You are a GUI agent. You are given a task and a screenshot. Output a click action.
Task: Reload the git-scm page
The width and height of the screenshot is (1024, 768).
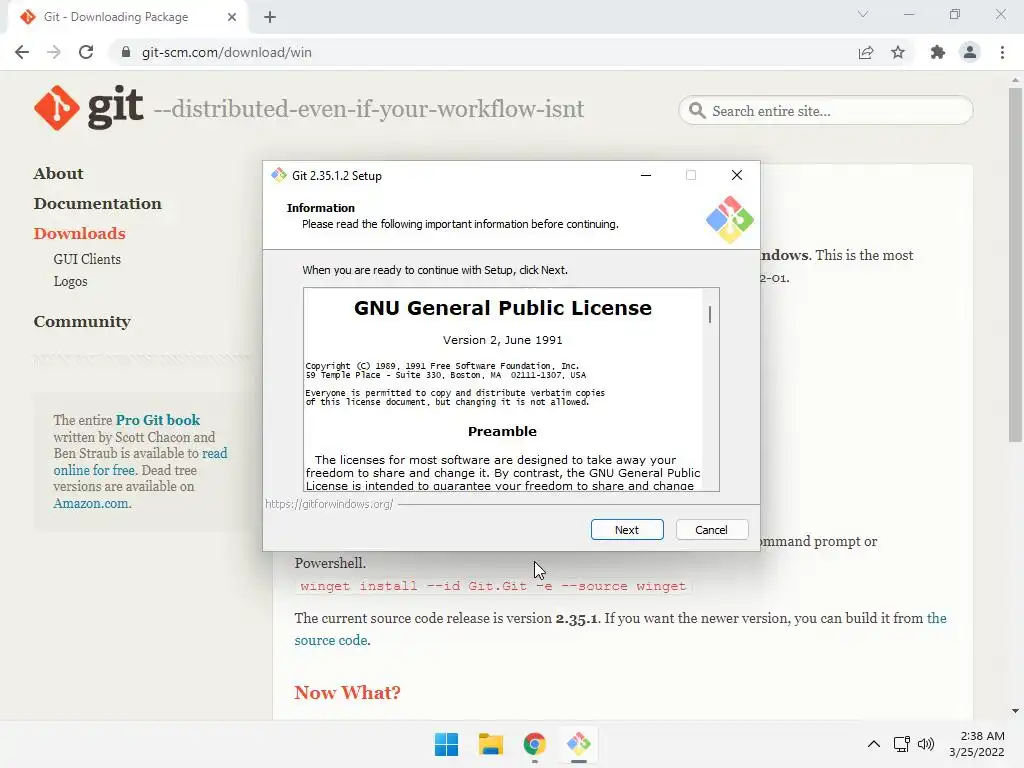tap(86, 52)
